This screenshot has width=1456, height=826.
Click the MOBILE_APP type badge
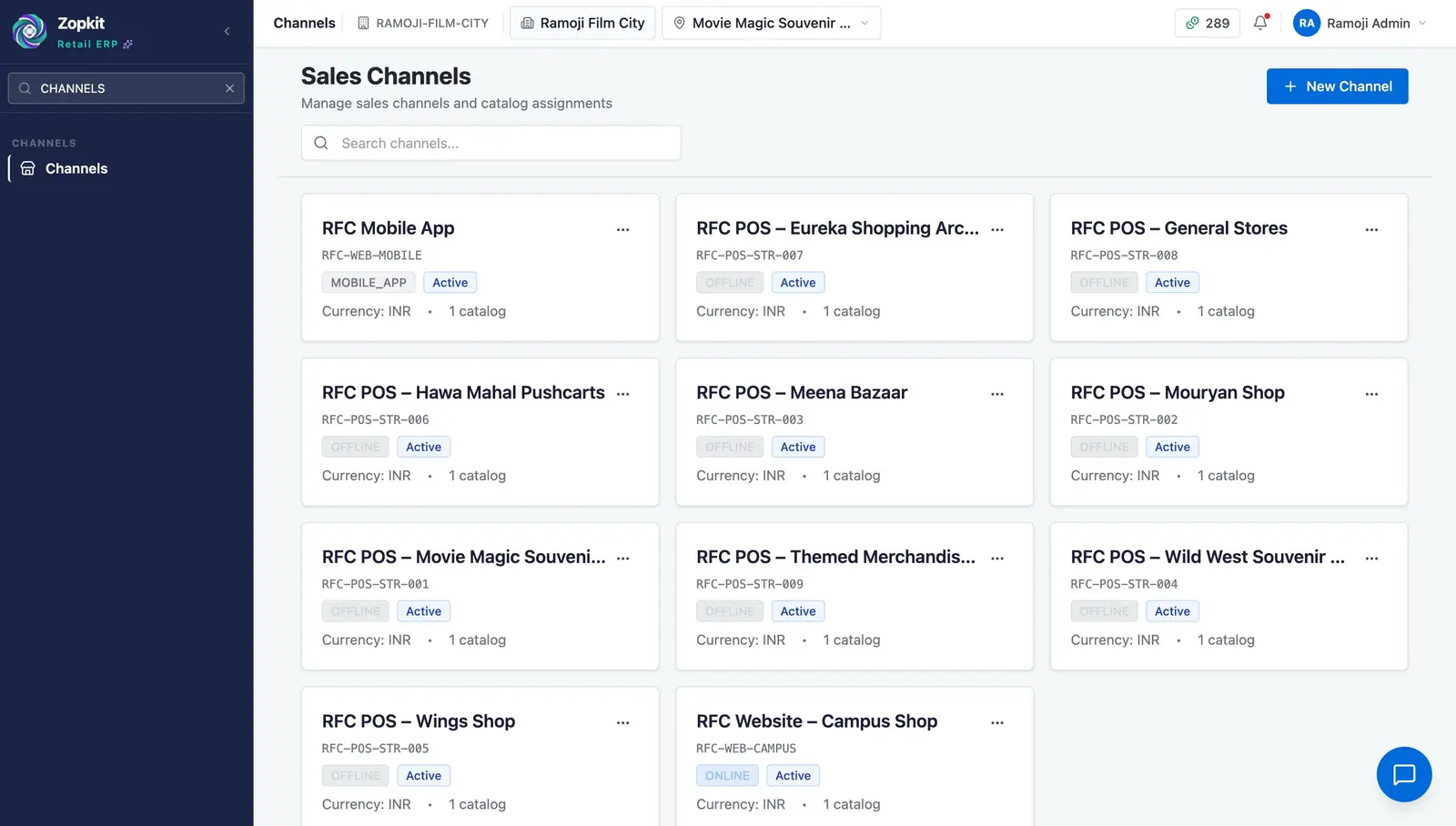coord(369,283)
